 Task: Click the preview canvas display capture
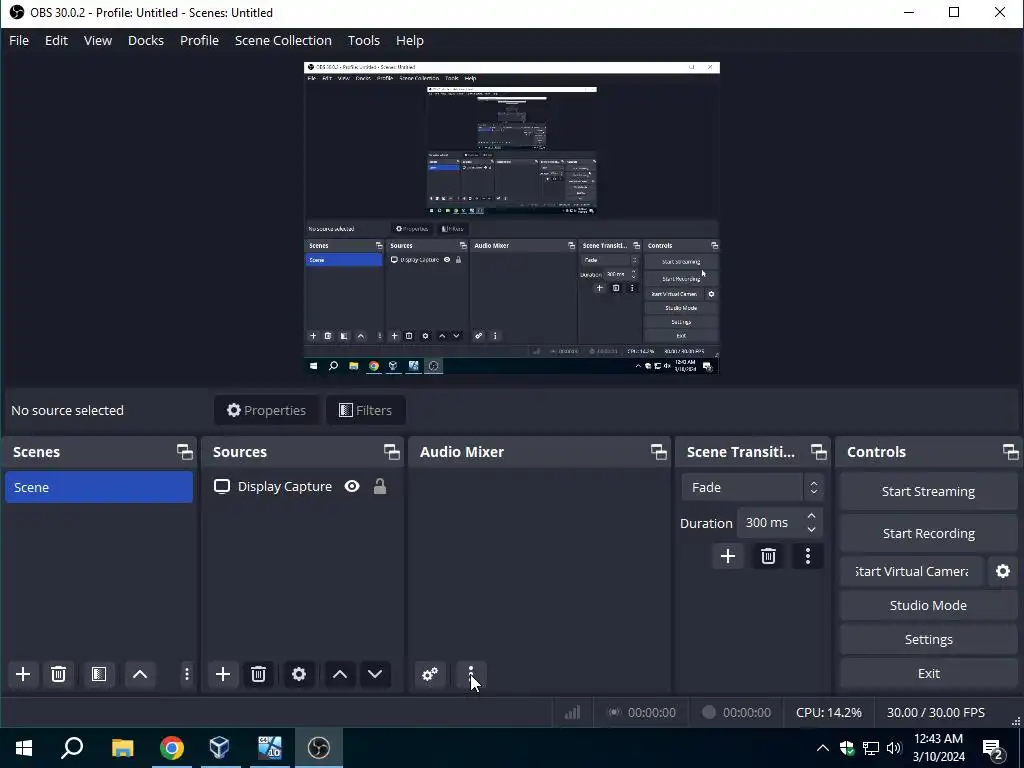point(511,217)
